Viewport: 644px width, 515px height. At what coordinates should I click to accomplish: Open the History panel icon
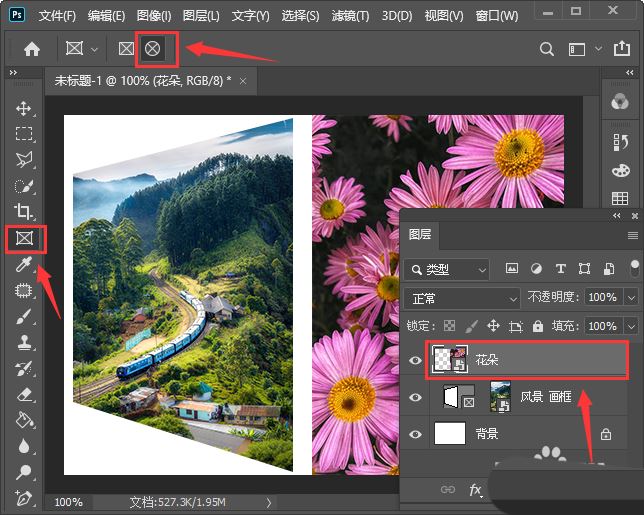point(620,143)
